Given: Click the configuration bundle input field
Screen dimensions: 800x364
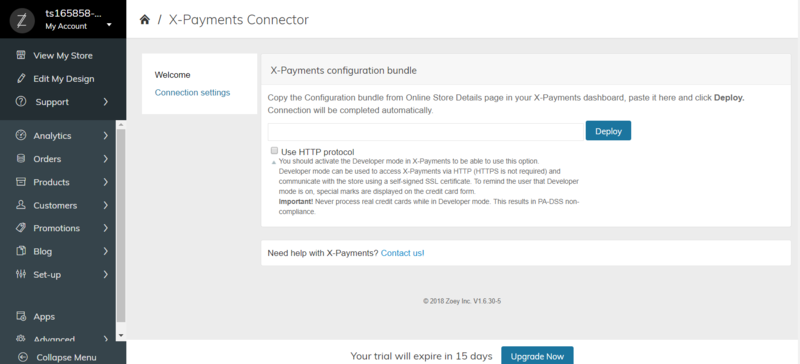Looking at the screenshot, I should [426, 132].
